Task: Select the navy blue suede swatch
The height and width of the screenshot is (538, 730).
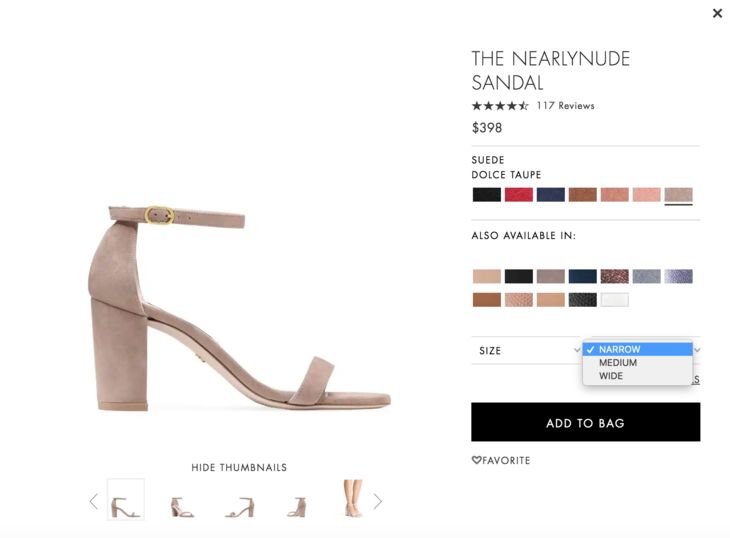Action: pyautogui.click(x=550, y=195)
